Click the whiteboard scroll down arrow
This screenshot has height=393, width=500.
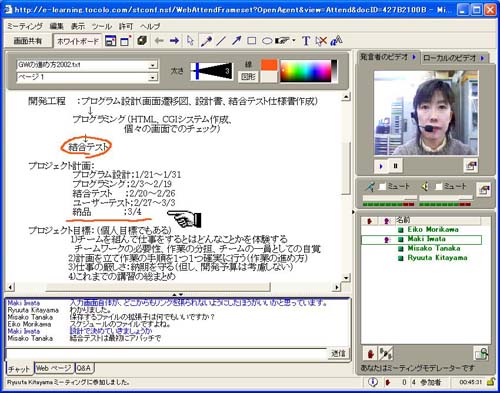point(346,277)
